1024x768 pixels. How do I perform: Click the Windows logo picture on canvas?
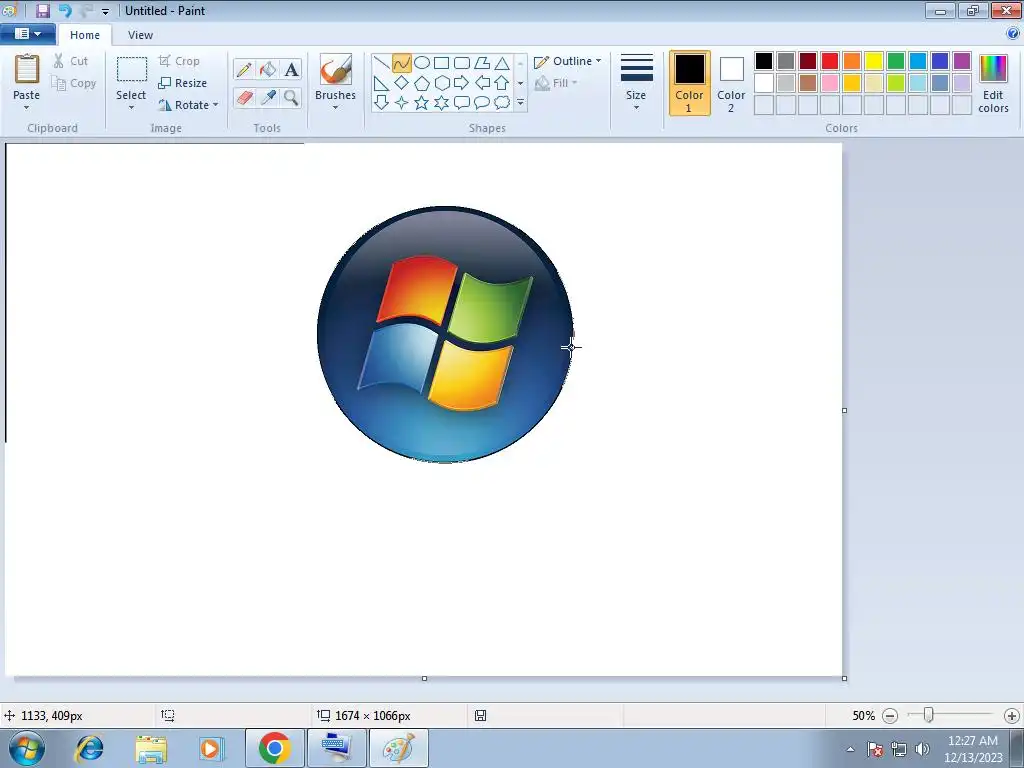point(445,334)
